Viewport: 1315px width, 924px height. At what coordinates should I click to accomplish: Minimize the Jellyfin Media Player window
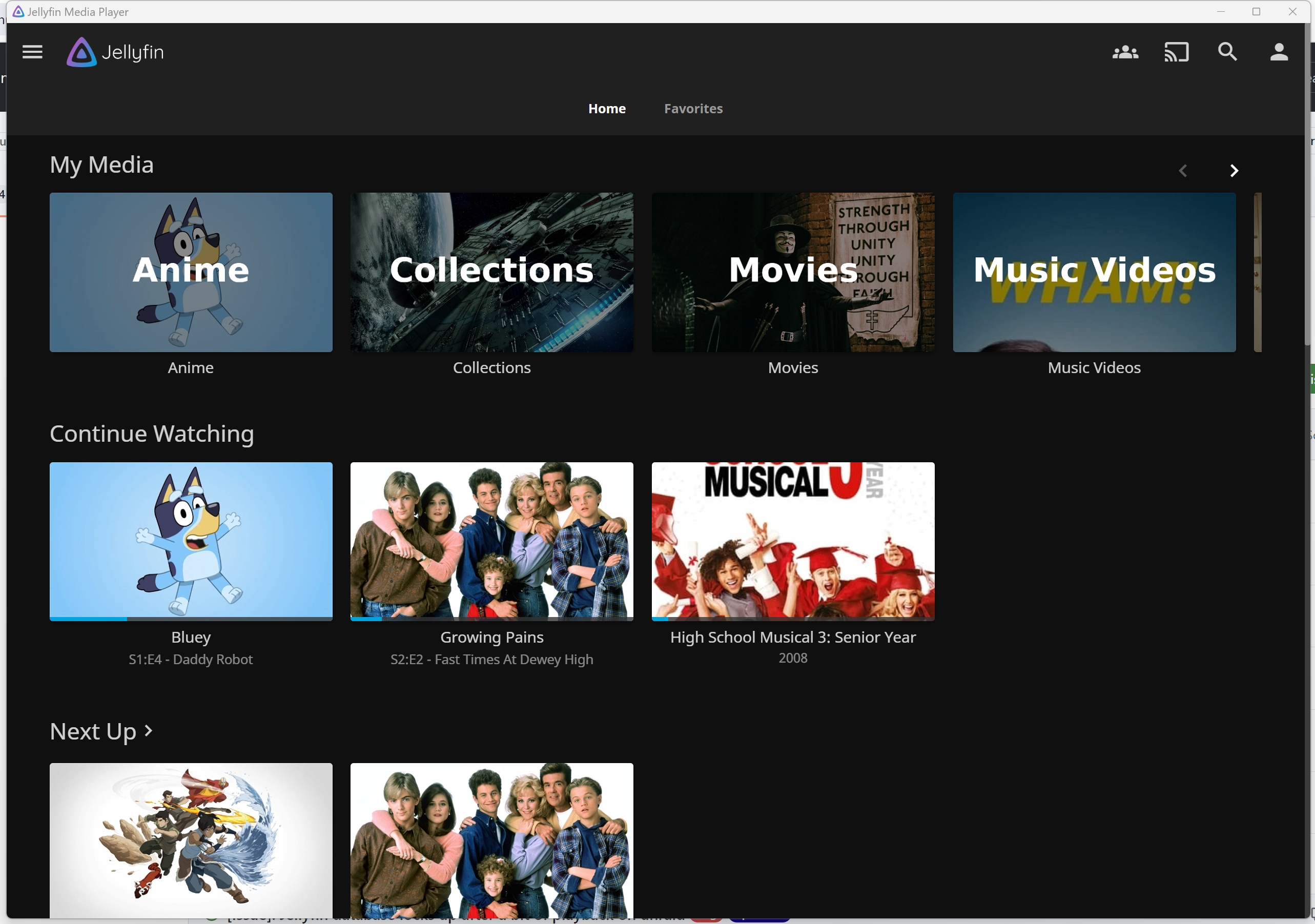click(1221, 11)
